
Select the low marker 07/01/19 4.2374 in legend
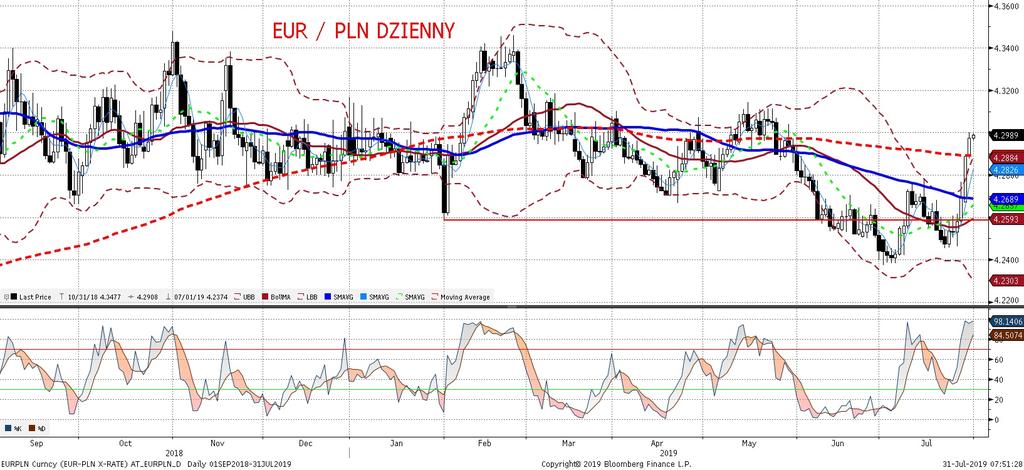tap(197, 297)
